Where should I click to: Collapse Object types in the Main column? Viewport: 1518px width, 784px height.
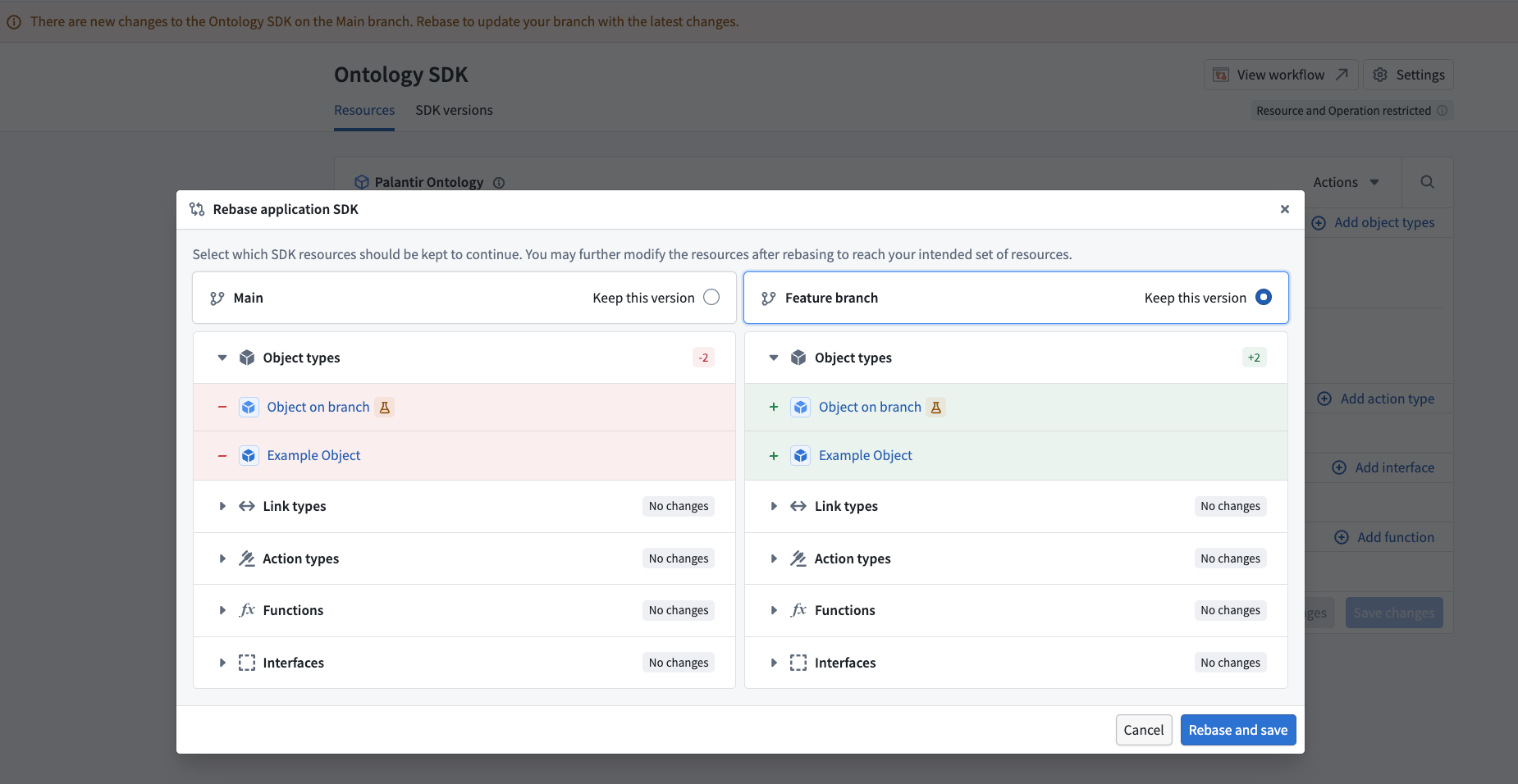(x=222, y=358)
